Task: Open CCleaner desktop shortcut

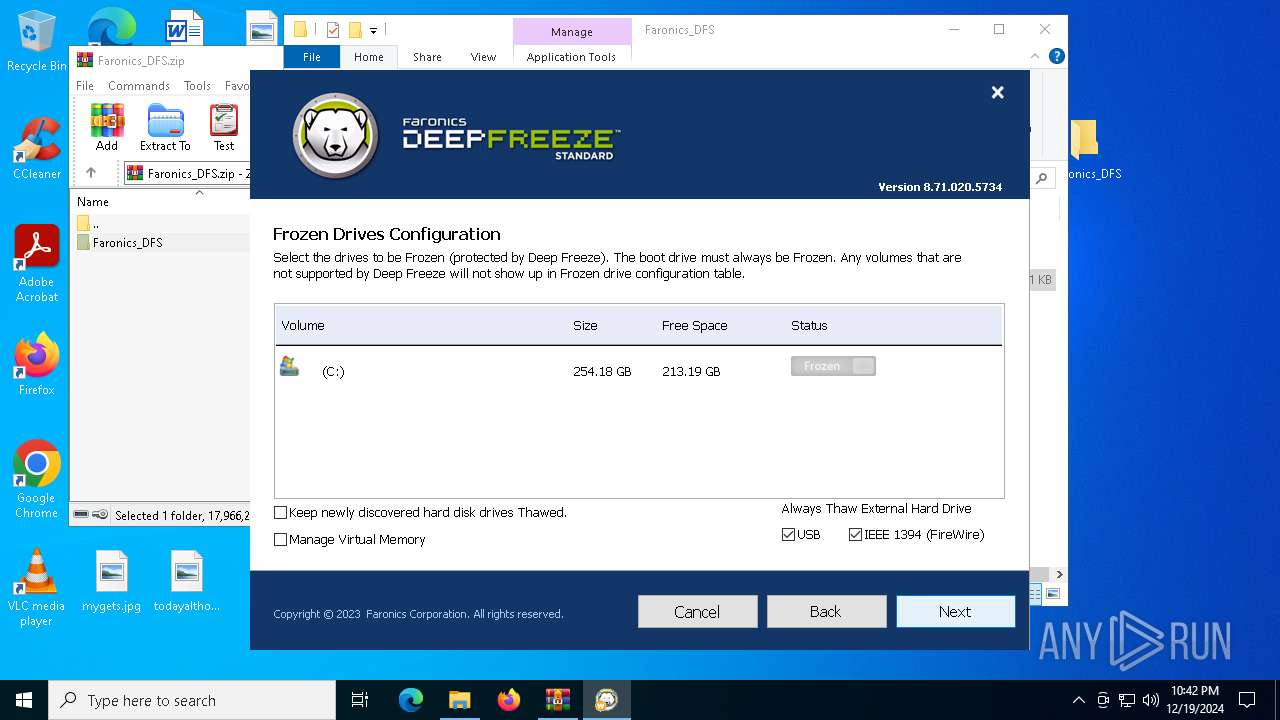Action: 37,150
